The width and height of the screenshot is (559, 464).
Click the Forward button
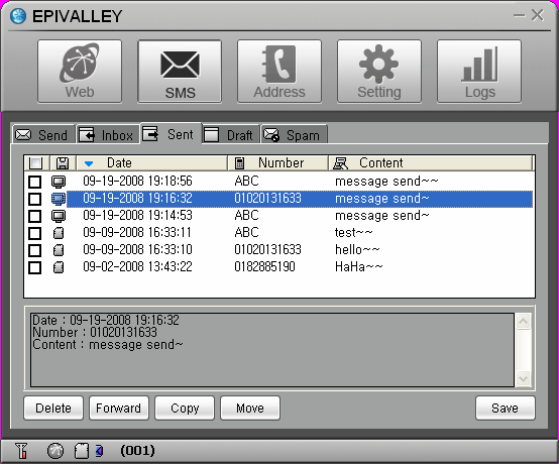pyautogui.click(x=119, y=408)
